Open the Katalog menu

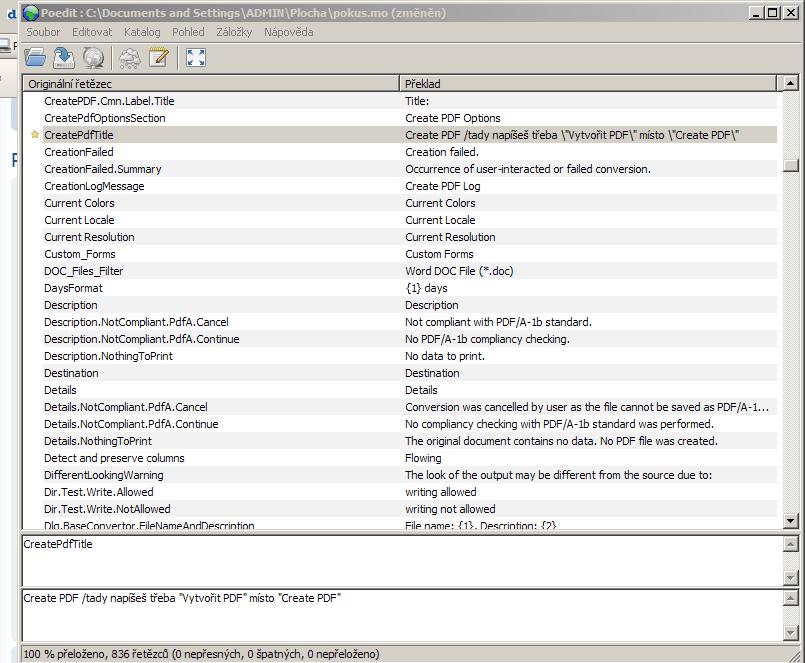coord(142,32)
